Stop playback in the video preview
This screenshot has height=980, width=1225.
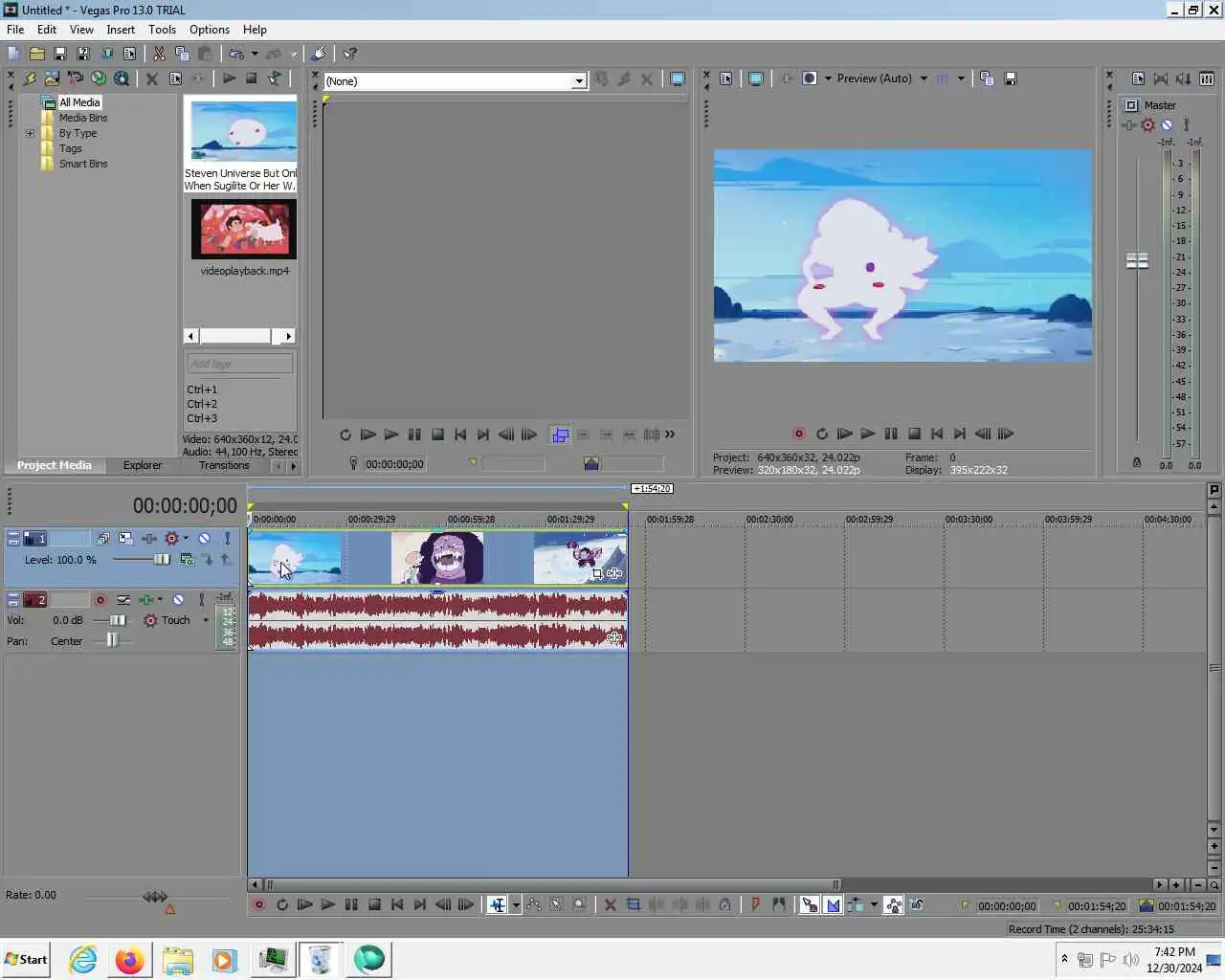914,434
